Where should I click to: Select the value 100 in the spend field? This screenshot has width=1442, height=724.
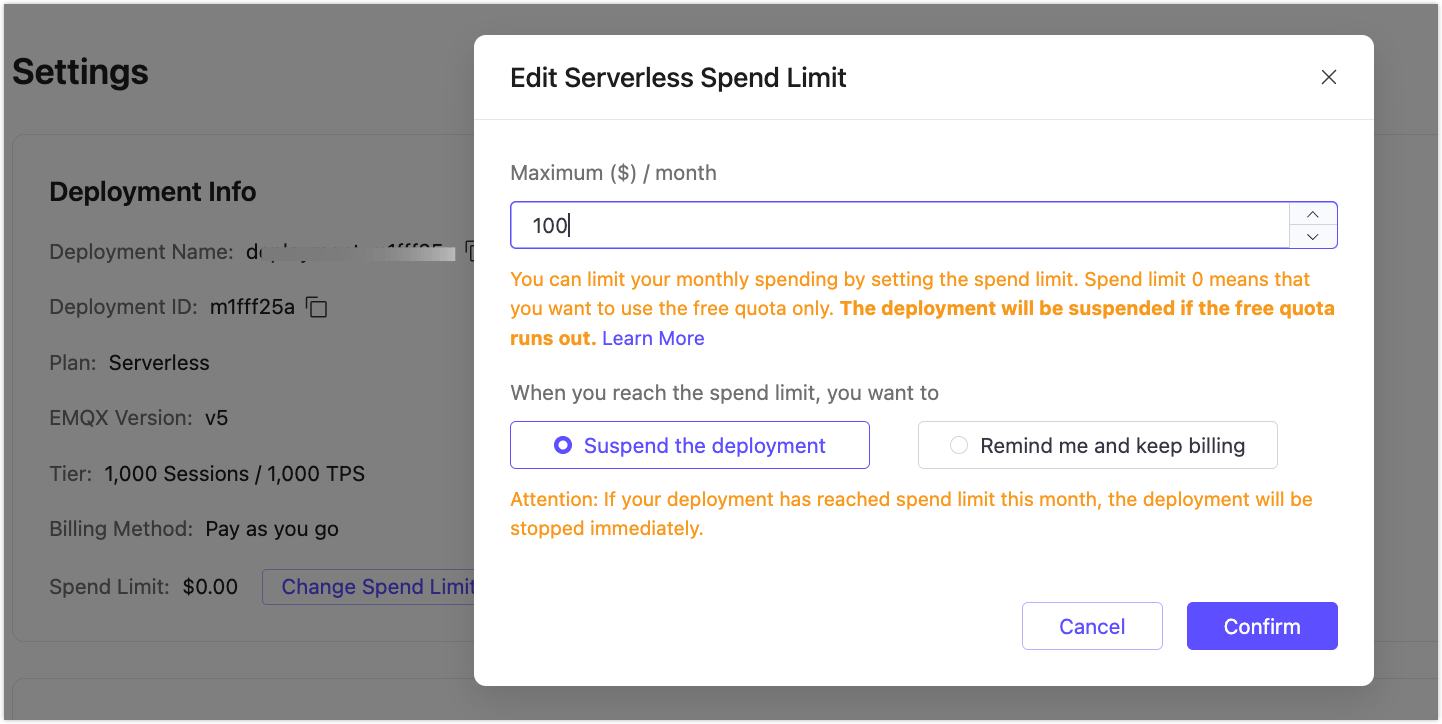(x=551, y=225)
